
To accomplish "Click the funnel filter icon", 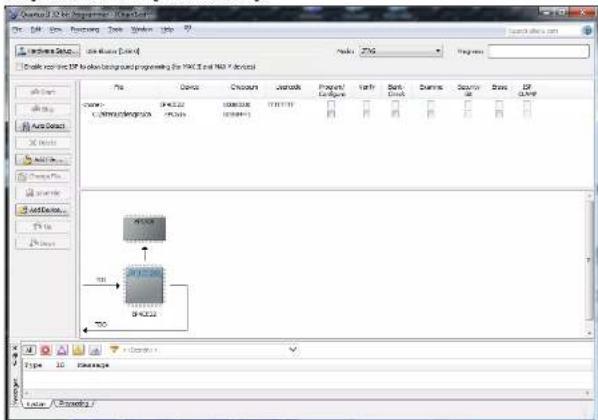I will click(114, 349).
